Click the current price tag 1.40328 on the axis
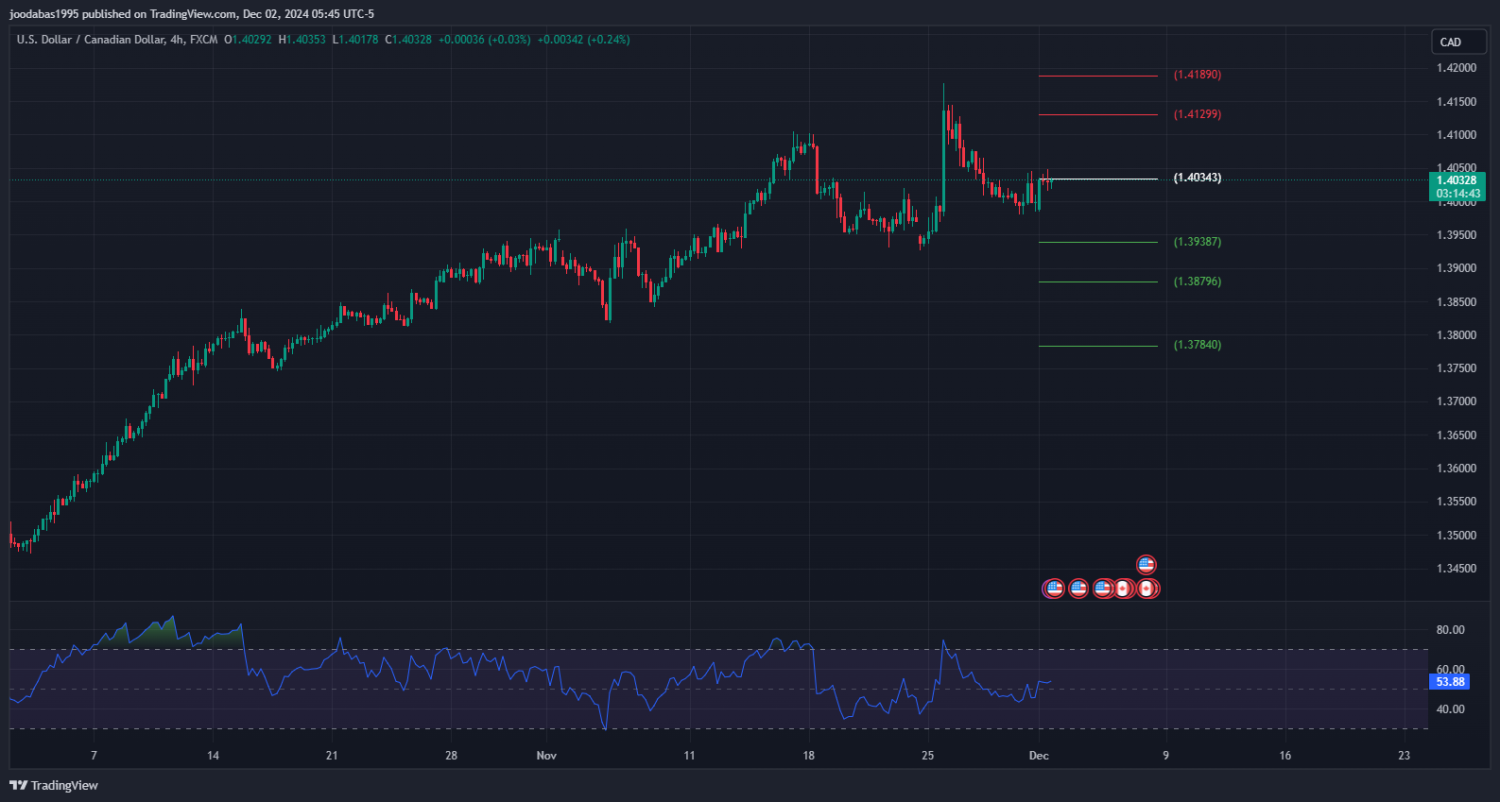1500x802 pixels. tap(1456, 180)
